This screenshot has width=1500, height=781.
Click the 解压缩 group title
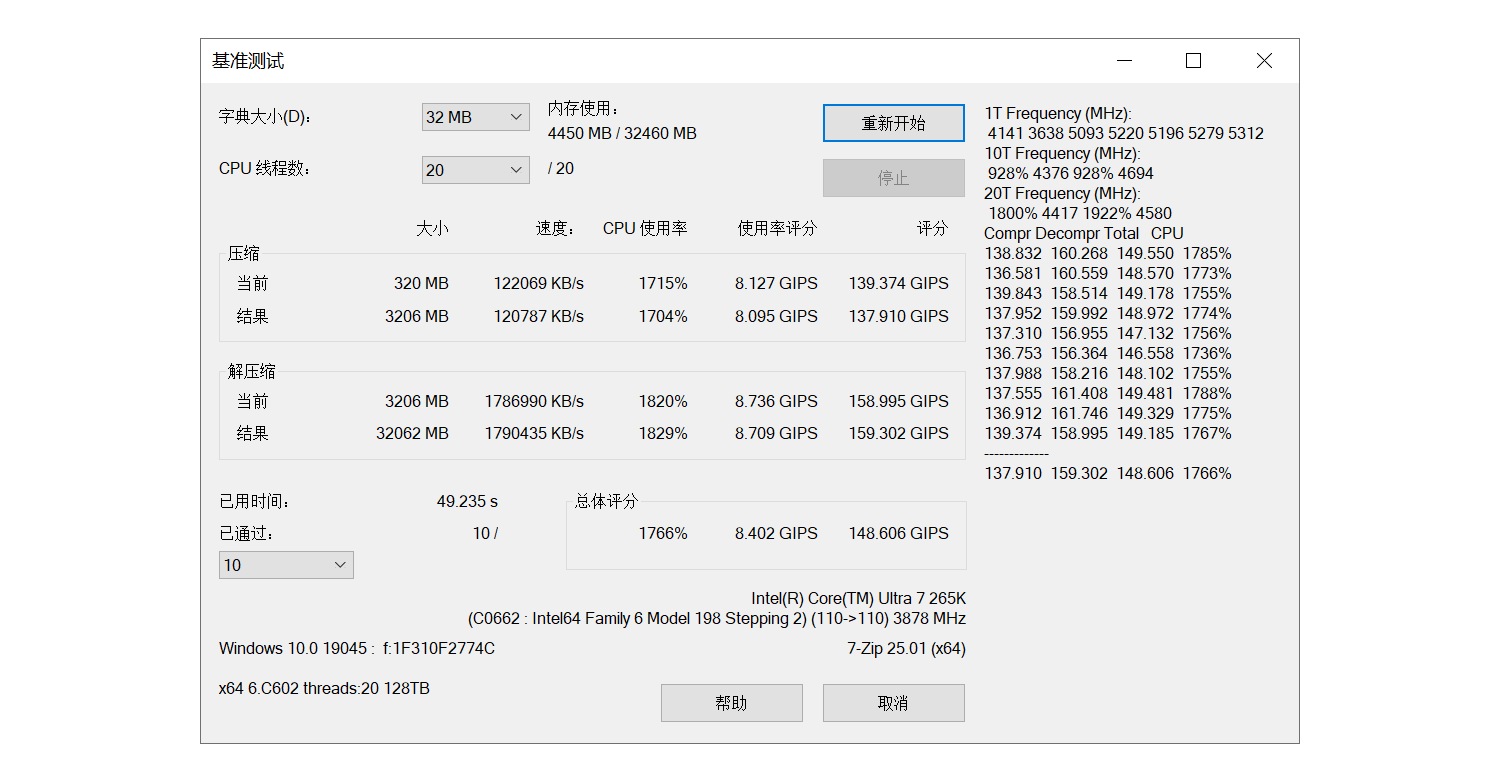252,372
